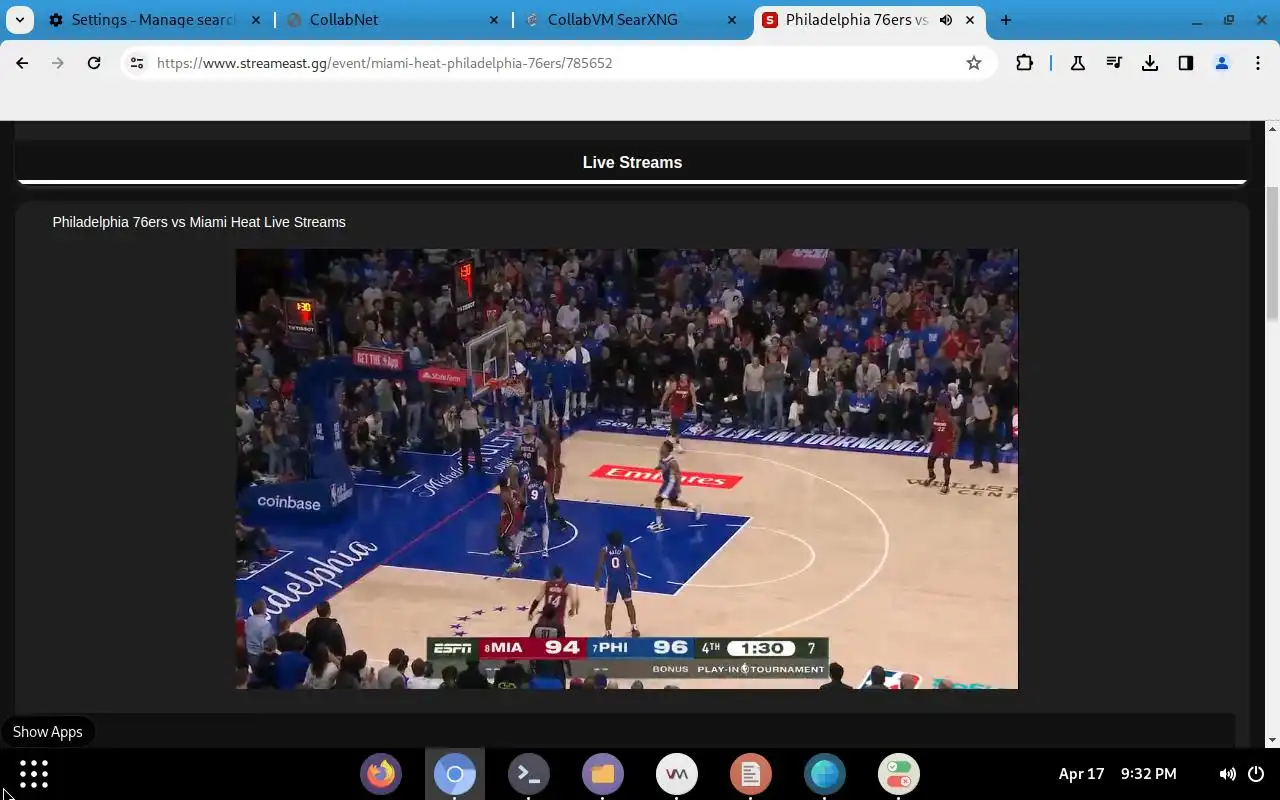The height and width of the screenshot is (800, 1280).
Task: Close the CollabNet tab
Action: pyautogui.click(x=495, y=20)
